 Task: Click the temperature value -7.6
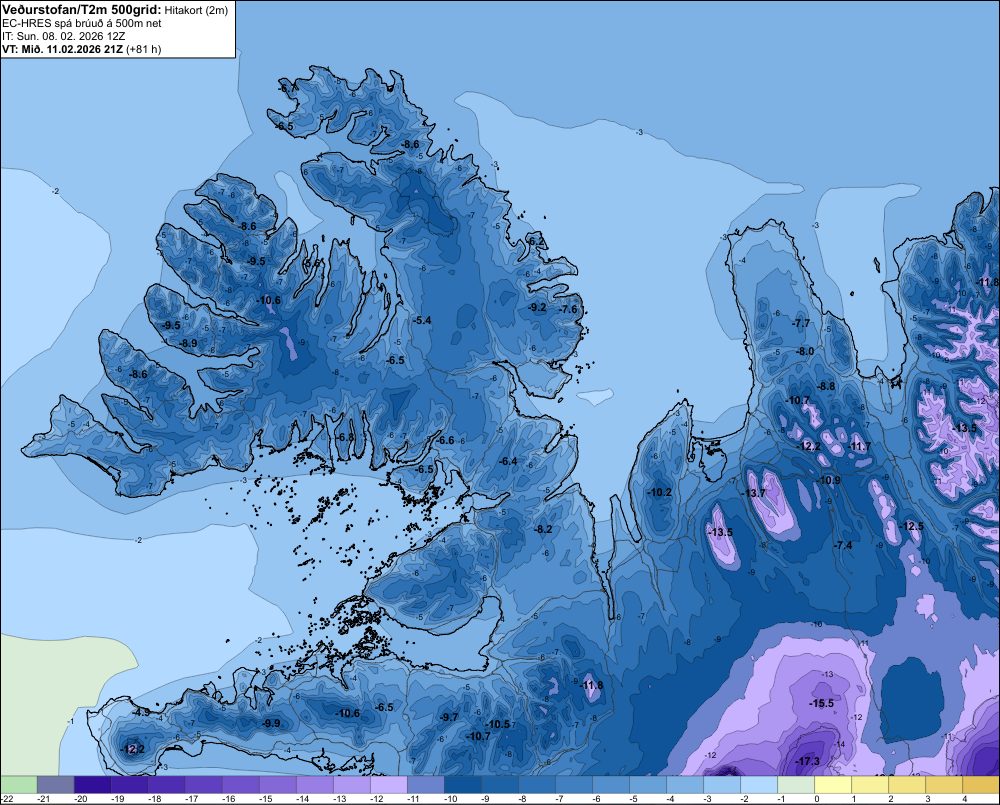[568, 309]
